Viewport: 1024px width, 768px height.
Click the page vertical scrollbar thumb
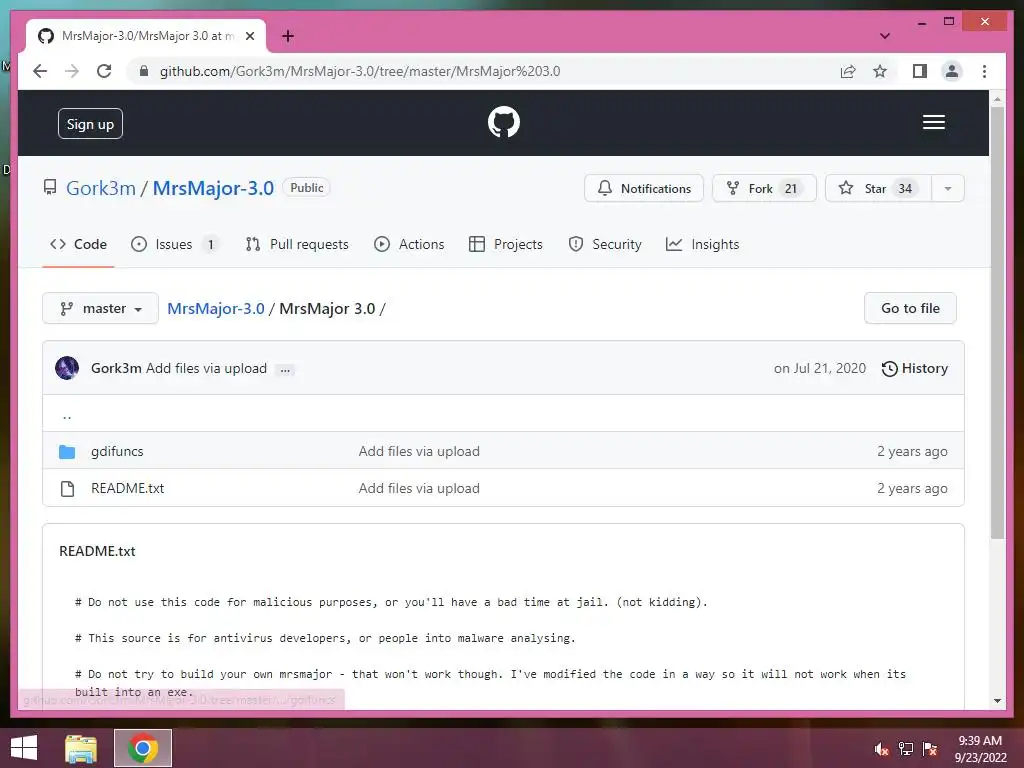point(997,323)
